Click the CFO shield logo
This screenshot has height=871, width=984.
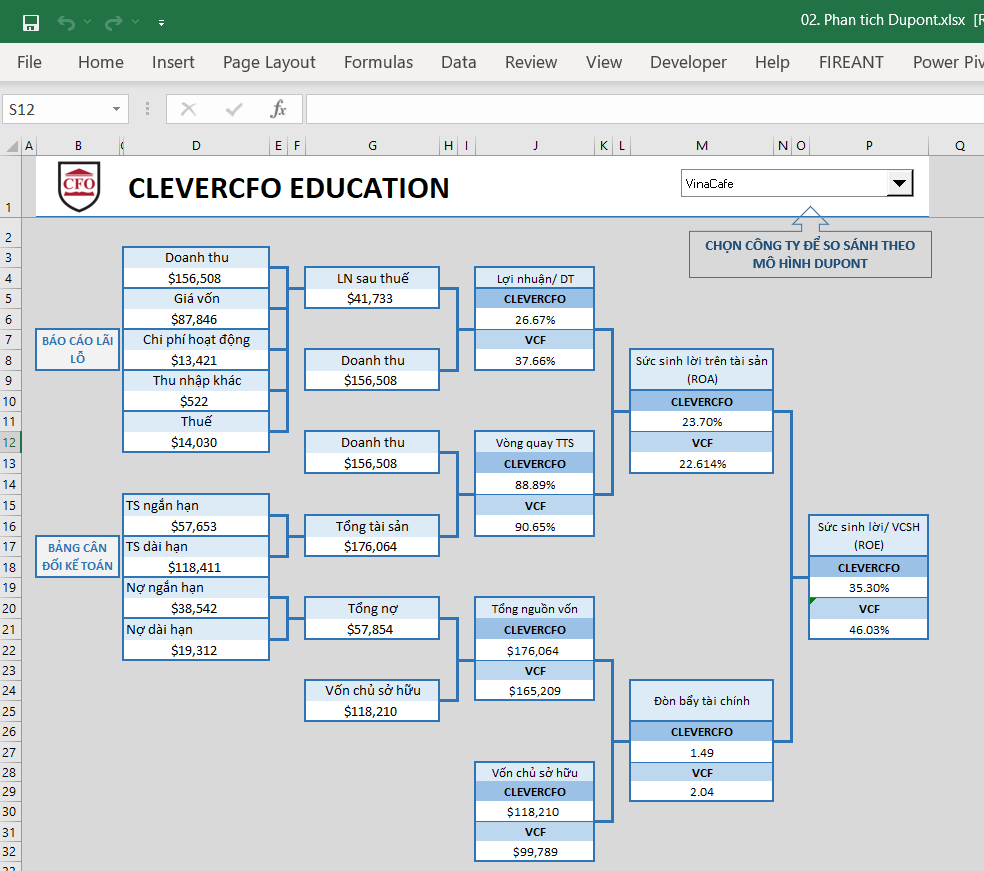tap(79, 186)
